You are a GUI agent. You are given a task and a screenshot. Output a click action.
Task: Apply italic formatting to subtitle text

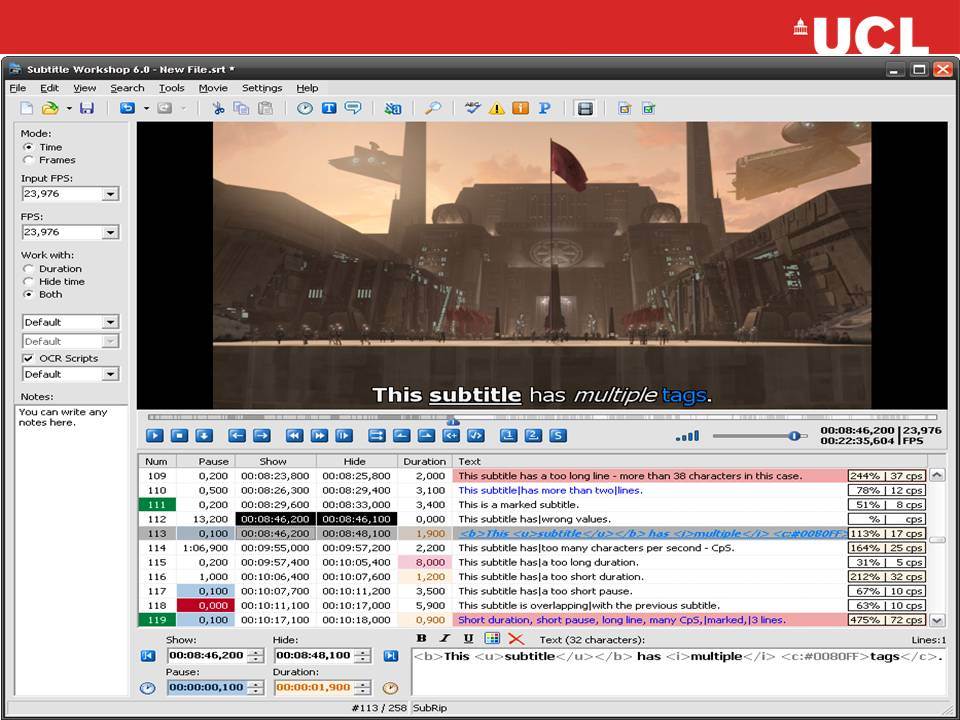[x=445, y=639]
